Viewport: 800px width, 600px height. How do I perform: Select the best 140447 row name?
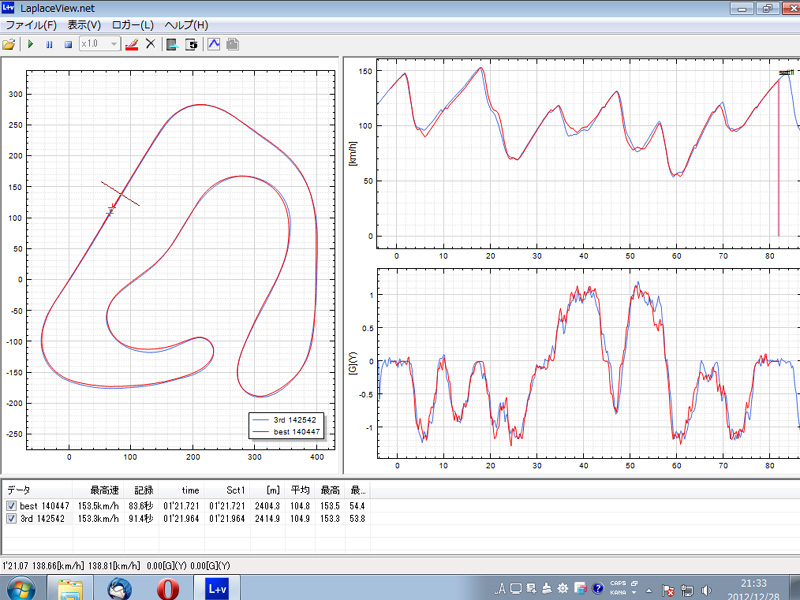(x=44, y=506)
